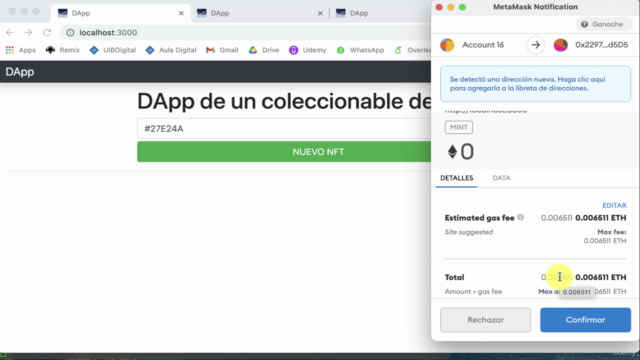The height and width of the screenshot is (360, 640).
Task: Open the Aula Digital bookmark
Action: 171,50
